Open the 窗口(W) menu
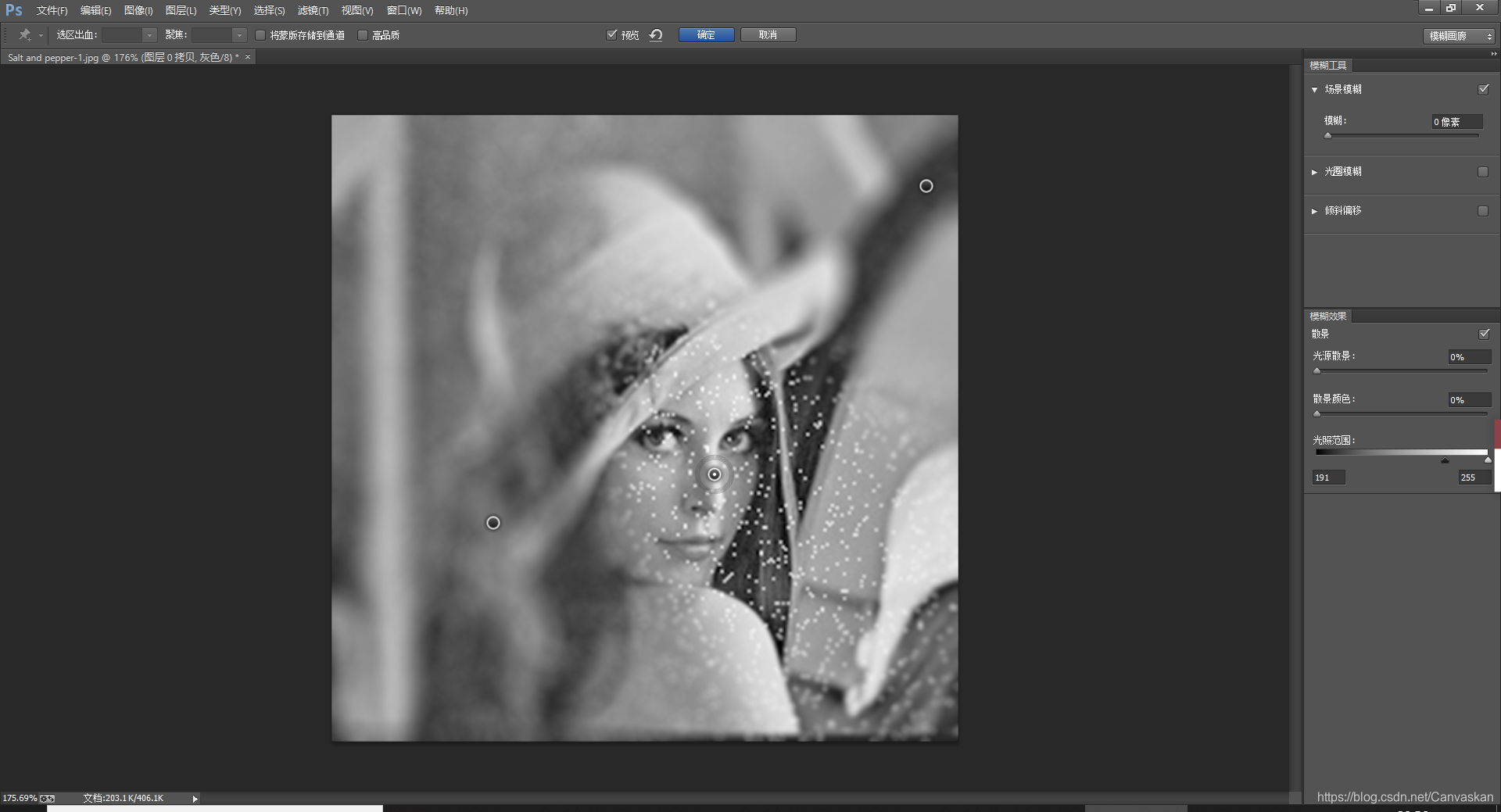The height and width of the screenshot is (812, 1501). pyautogui.click(x=404, y=11)
